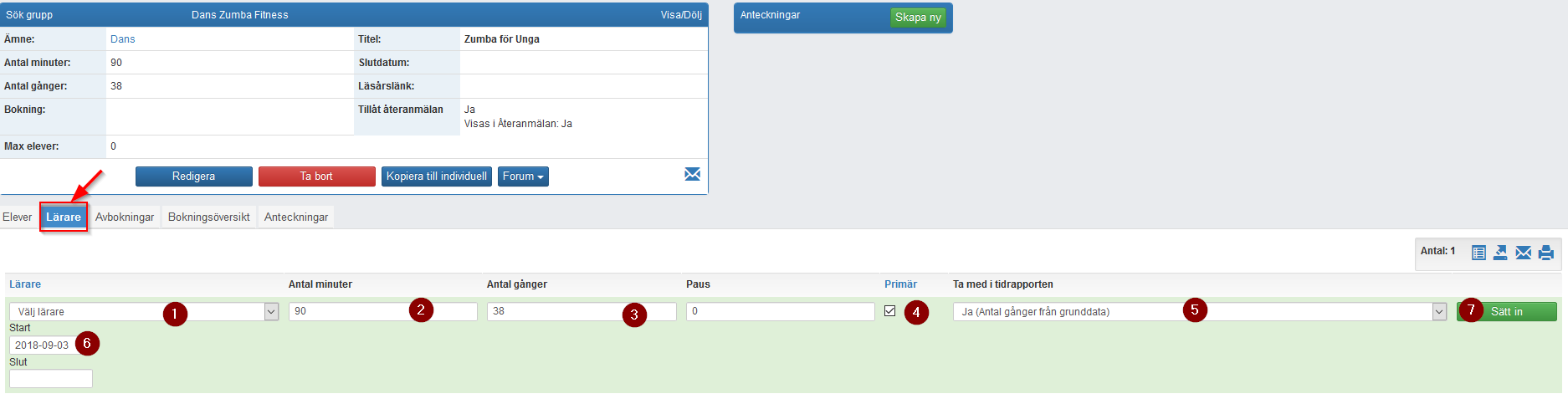The height and width of the screenshot is (399, 1568).
Task: Open the Bokningsöversikt tab
Action: tap(209, 217)
